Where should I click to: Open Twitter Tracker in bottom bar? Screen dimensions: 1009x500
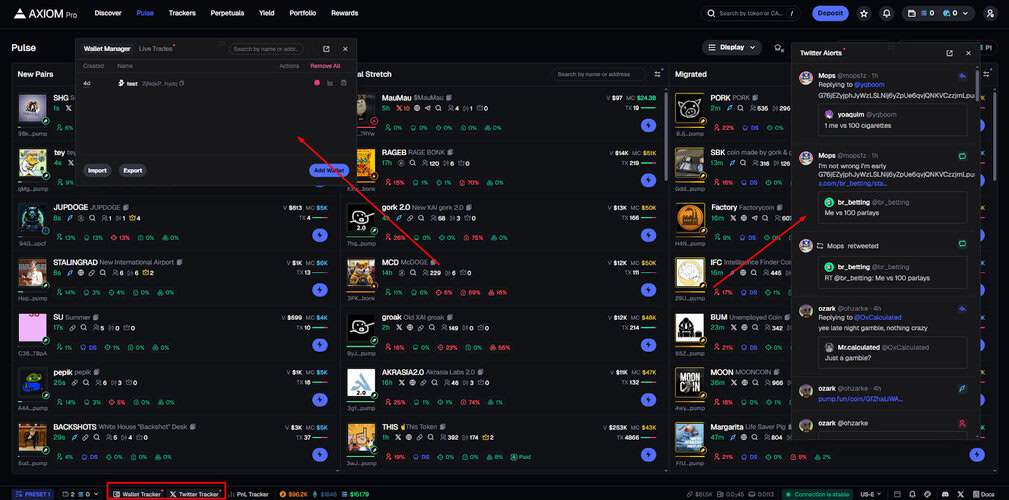click(194, 494)
